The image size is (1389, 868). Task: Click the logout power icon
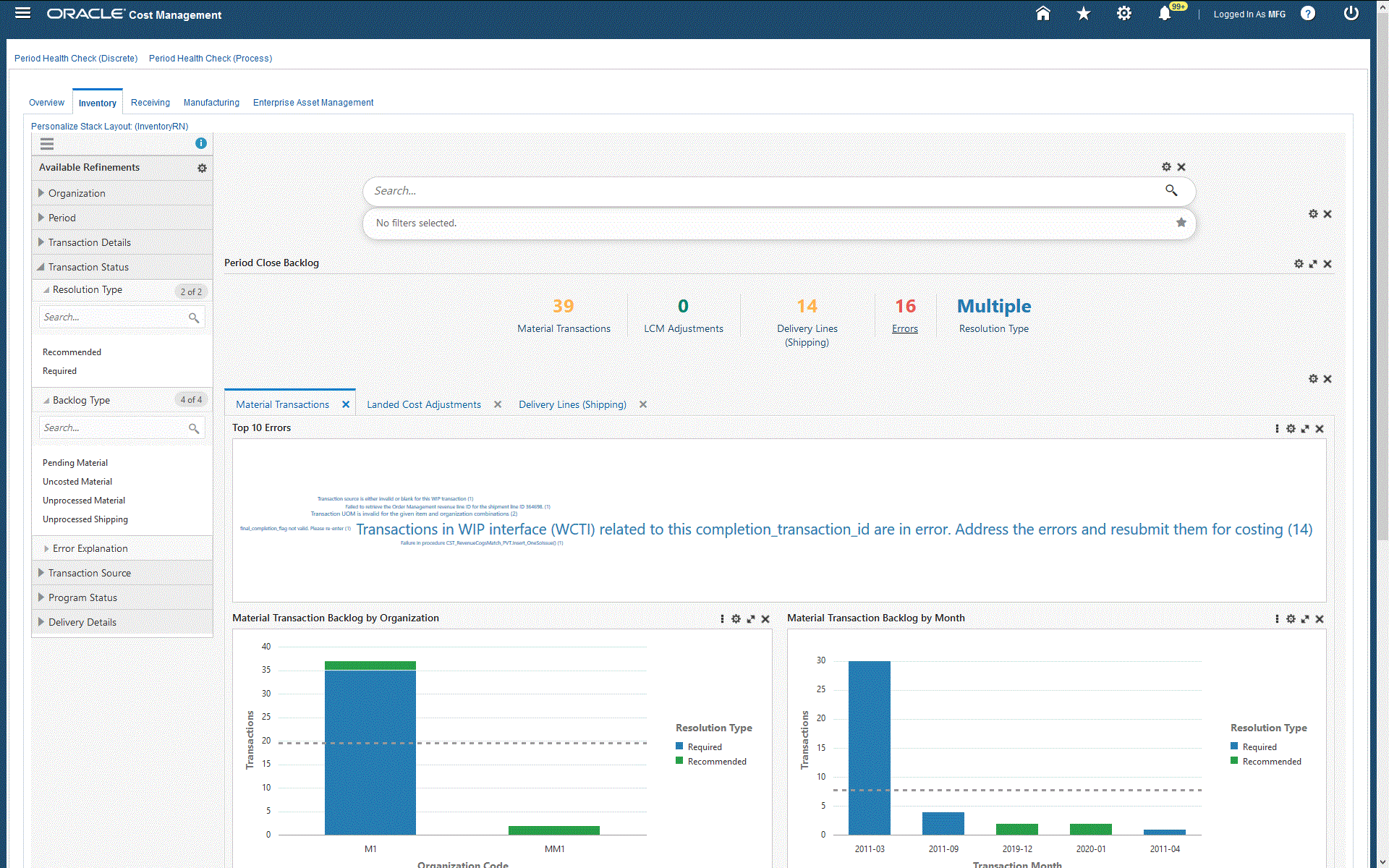(x=1351, y=14)
